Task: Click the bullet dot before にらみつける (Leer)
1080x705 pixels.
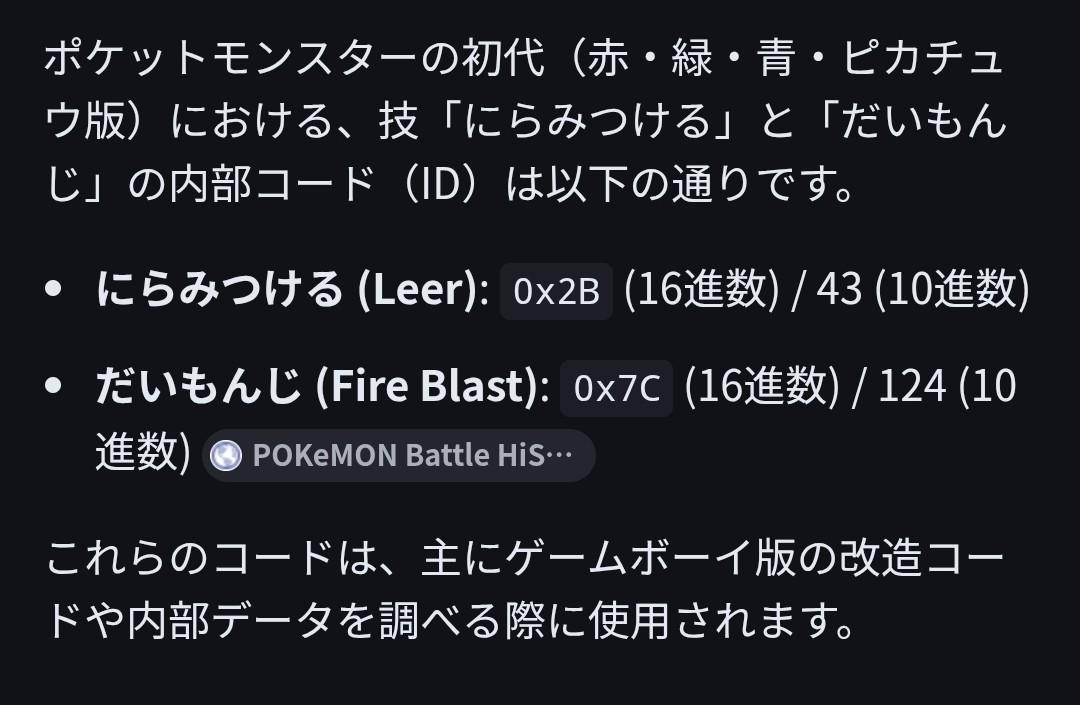Action: (x=55, y=290)
